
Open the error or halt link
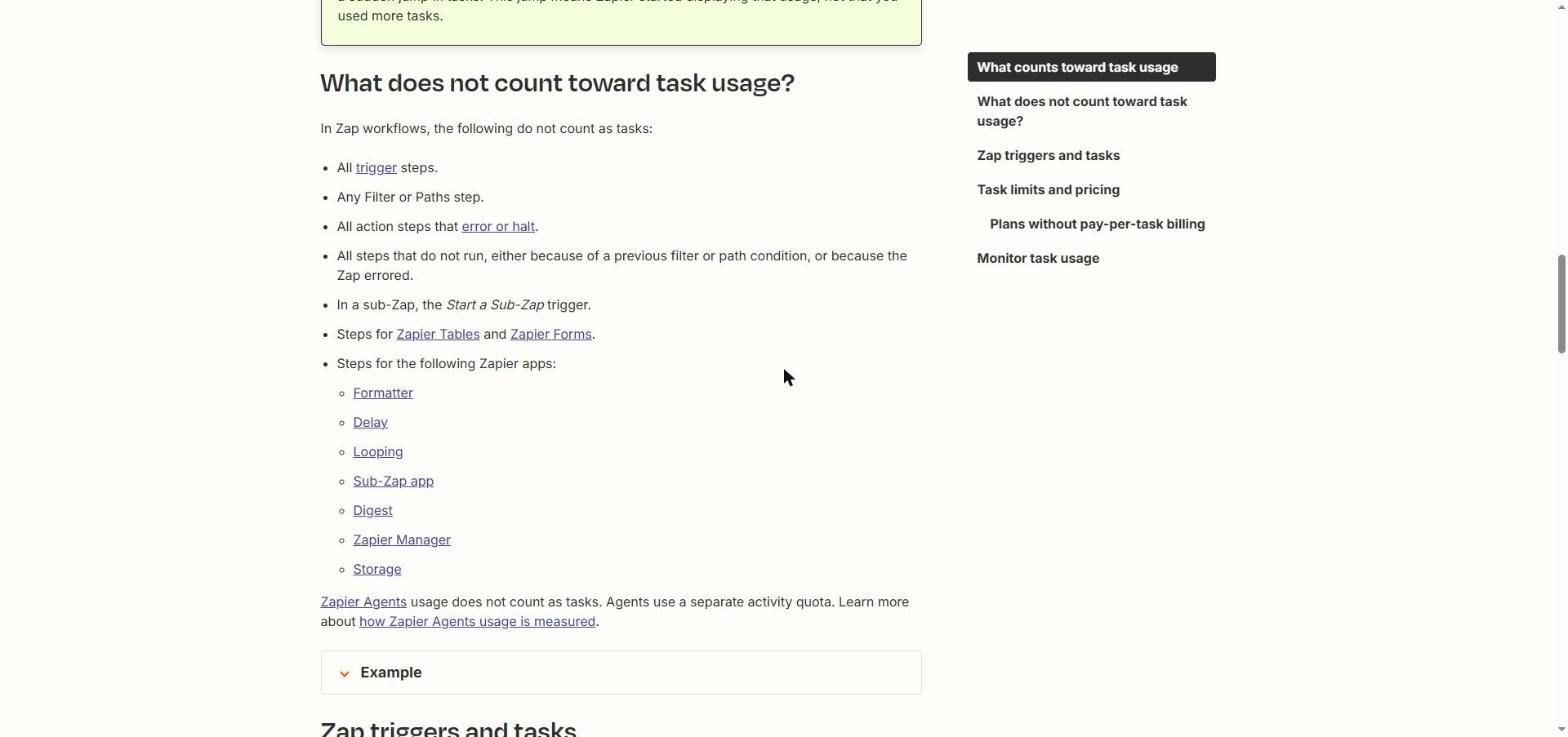(498, 227)
